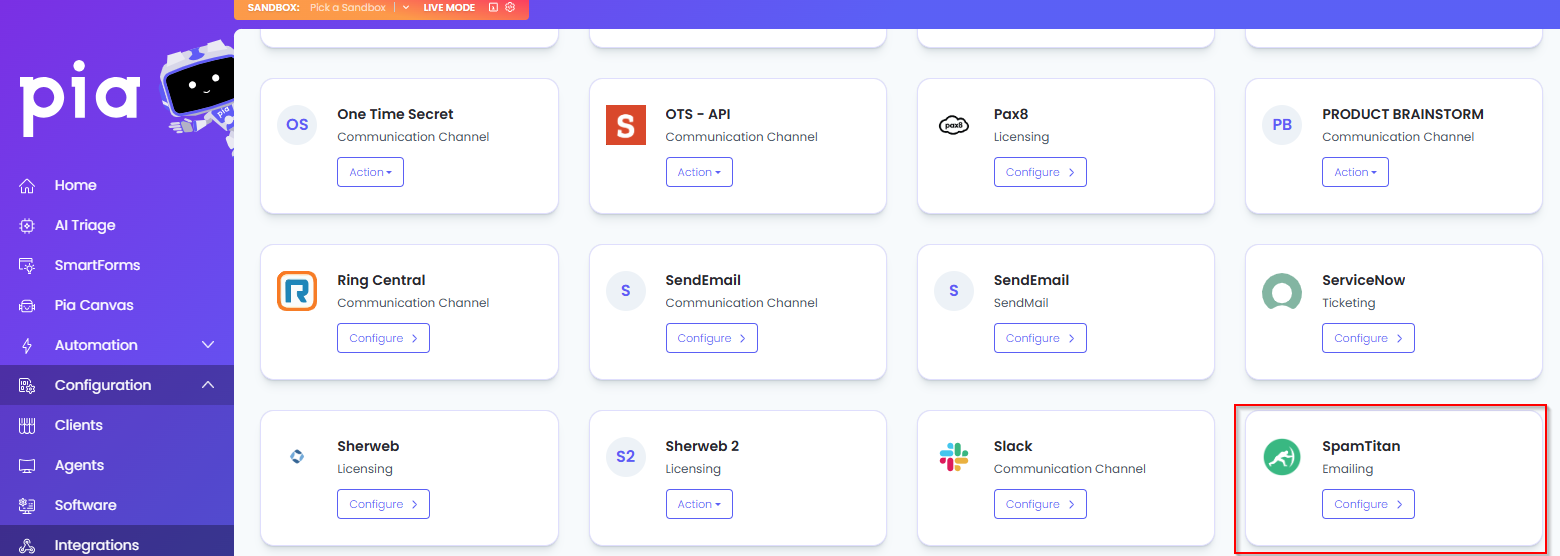Click Configure on the Sherweb card

[383, 504]
